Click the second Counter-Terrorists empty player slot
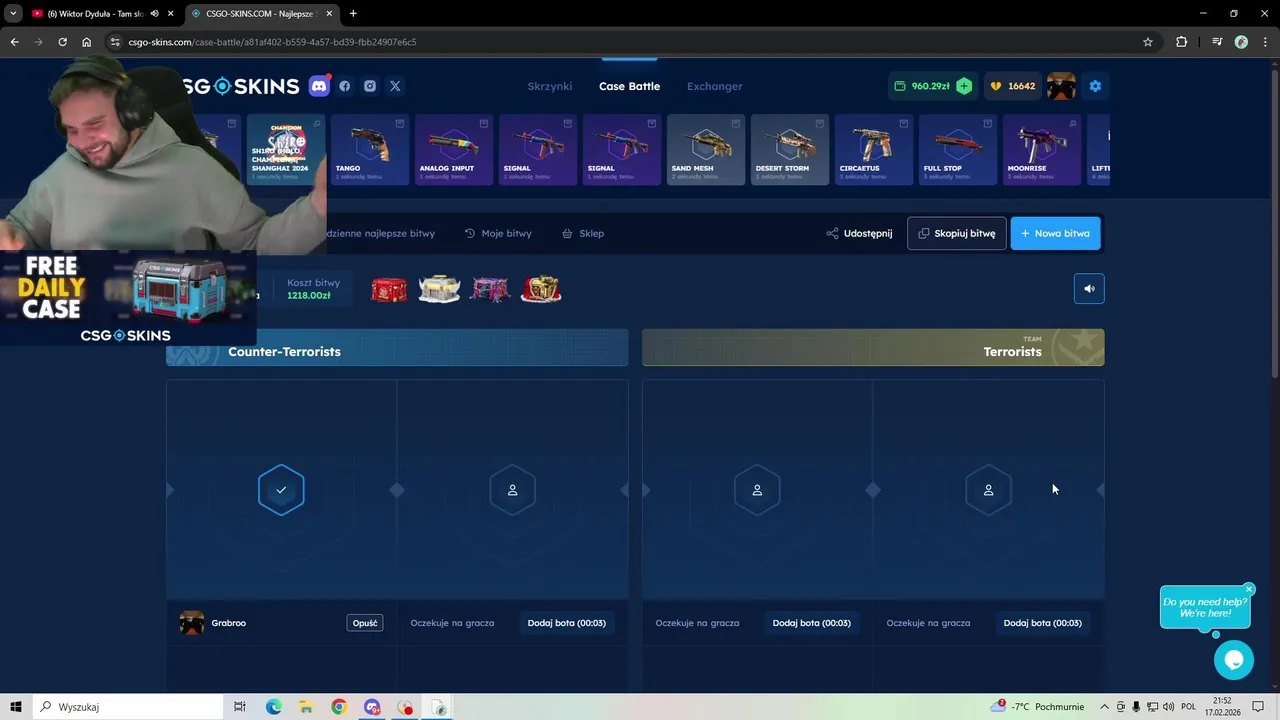This screenshot has width=1280, height=720. (513, 490)
